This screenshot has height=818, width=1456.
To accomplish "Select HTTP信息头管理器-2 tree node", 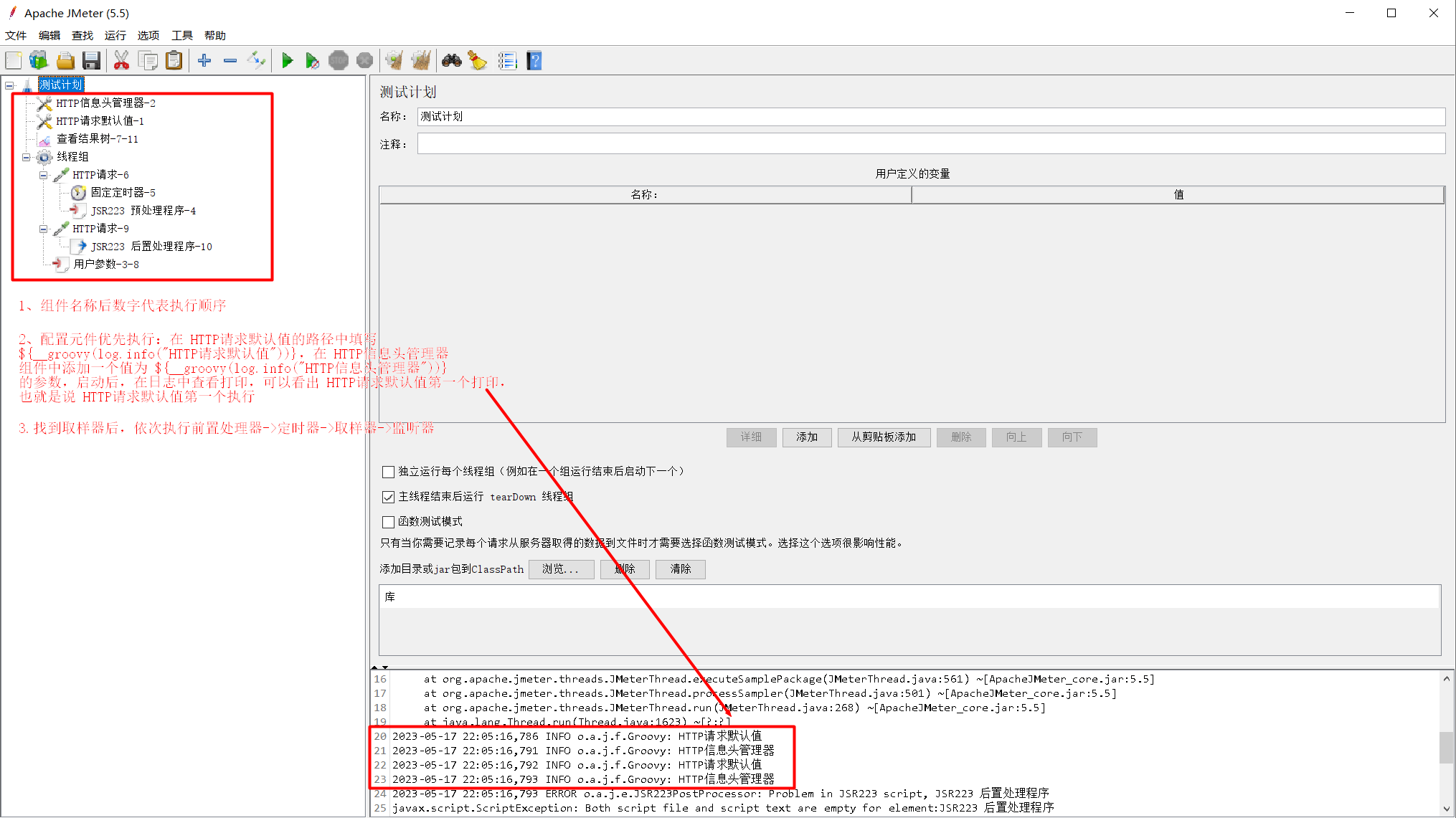I will (x=105, y=103).
